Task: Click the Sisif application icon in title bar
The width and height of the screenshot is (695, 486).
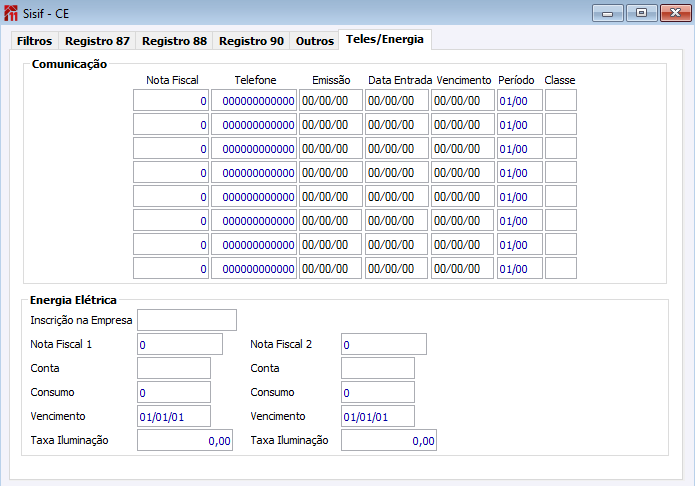Action: tap(11, 13)
